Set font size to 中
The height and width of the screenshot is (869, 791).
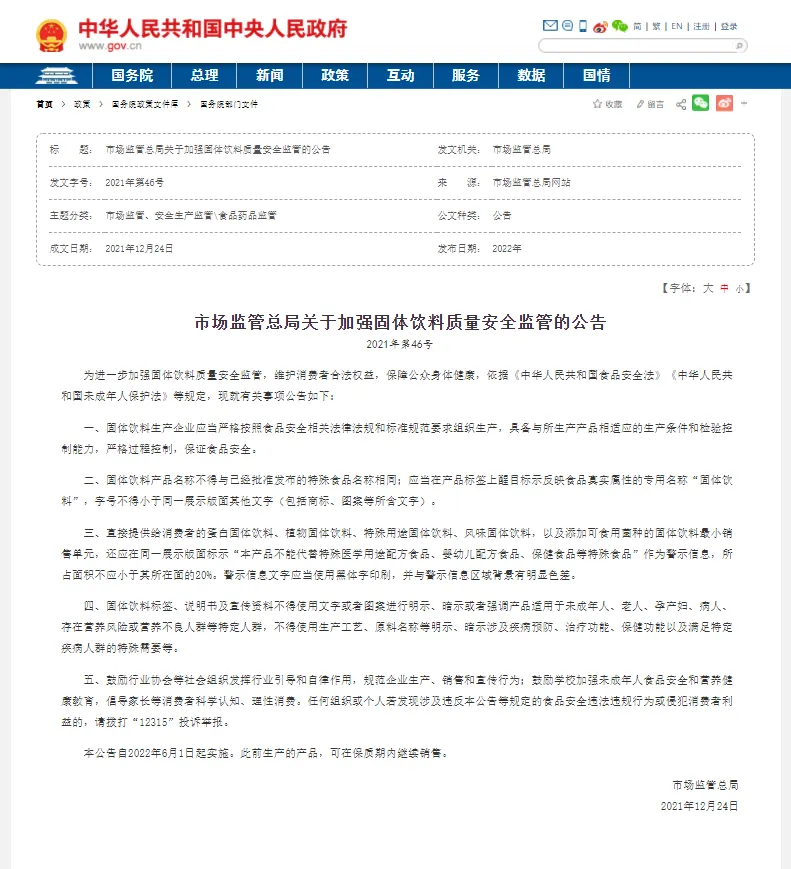click(x=724, y=288)
